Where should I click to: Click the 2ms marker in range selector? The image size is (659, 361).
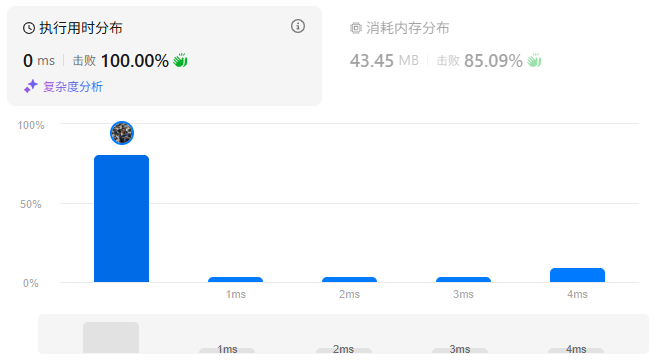click(344, 350)
